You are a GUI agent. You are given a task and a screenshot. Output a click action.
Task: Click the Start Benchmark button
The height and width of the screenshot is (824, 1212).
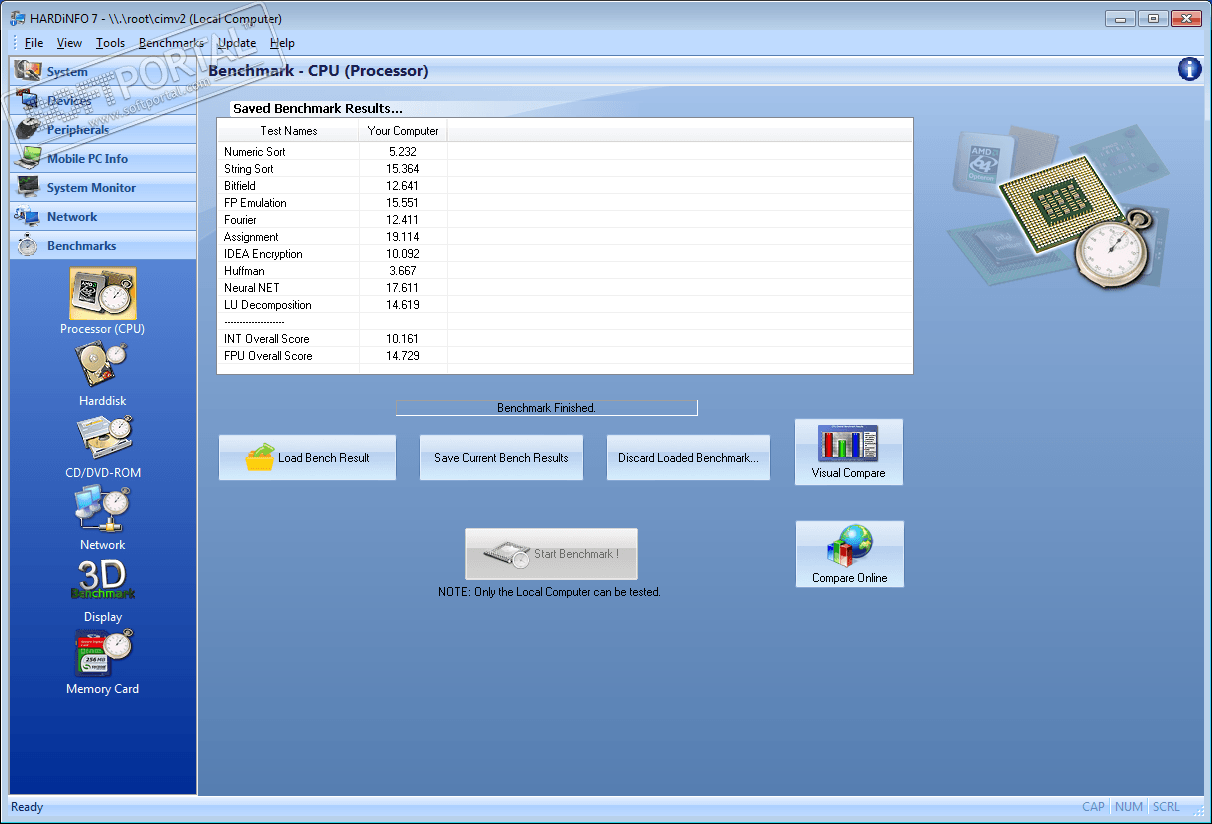[551, 554]
